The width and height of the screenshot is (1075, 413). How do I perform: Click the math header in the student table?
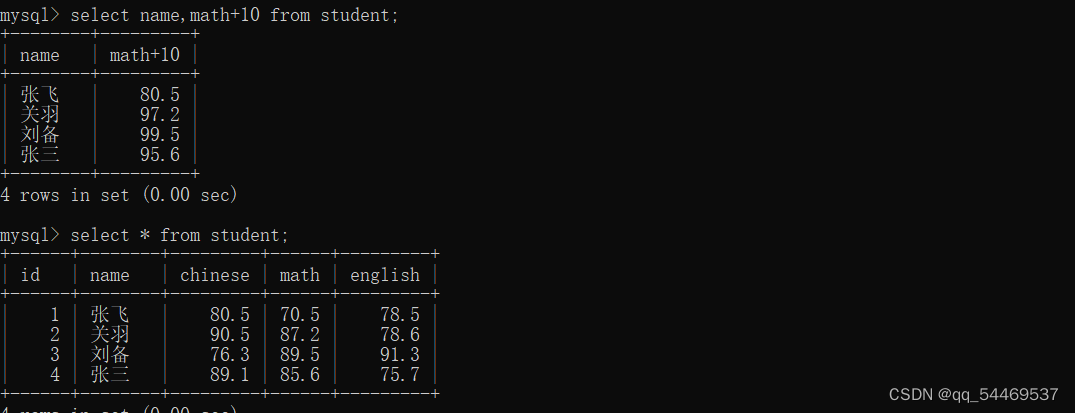point(300,275)
